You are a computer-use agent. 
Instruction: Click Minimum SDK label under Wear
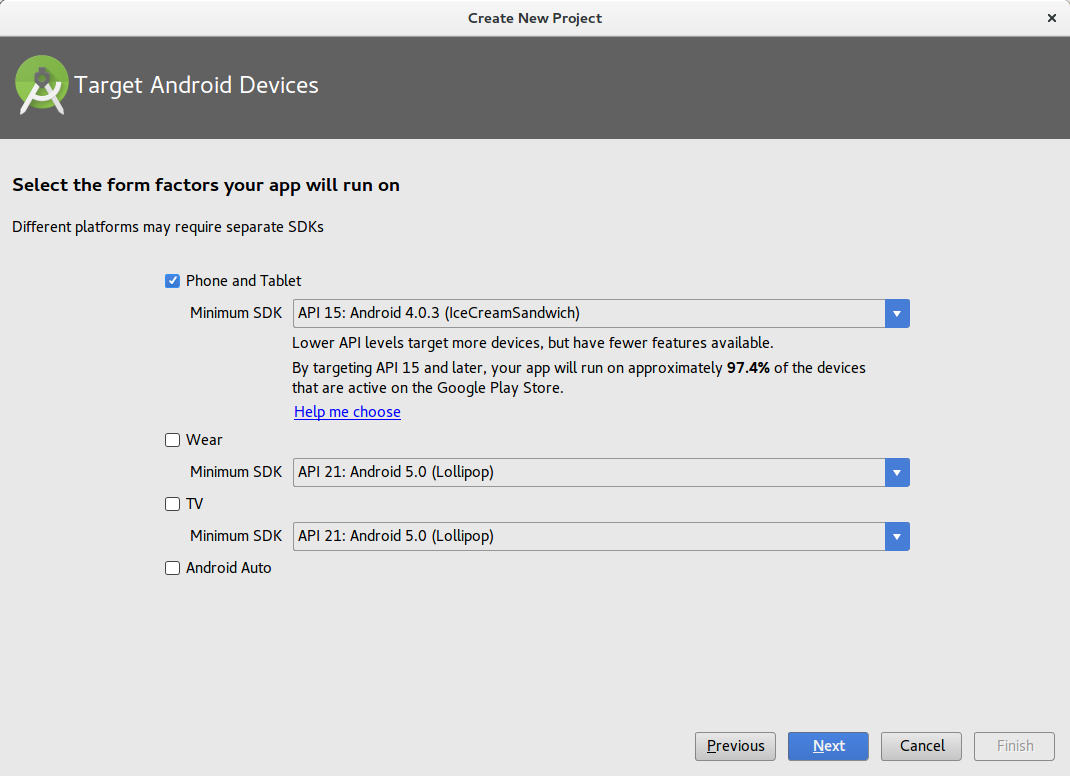pyautogui.click(x=236, y=472)
